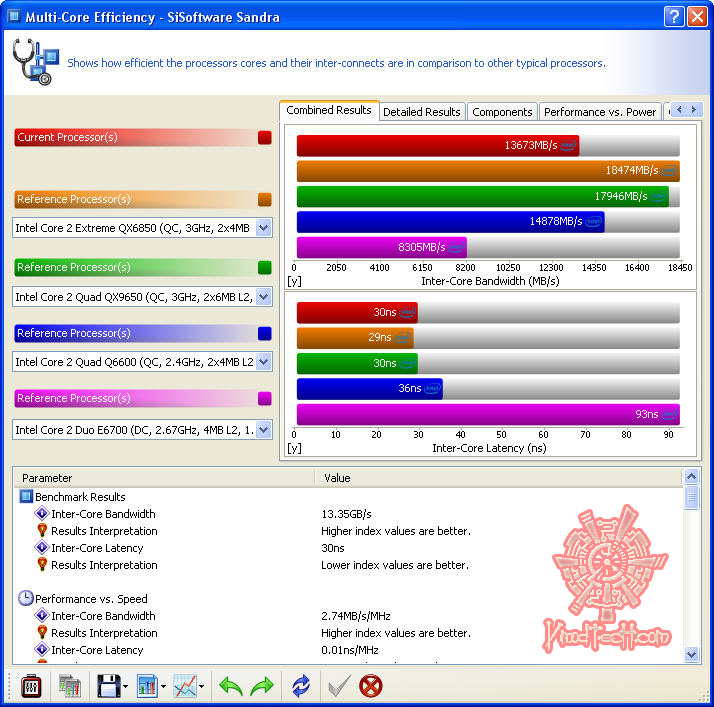Click the 18474MB/s orange bandwidth bar

[488, 170]
